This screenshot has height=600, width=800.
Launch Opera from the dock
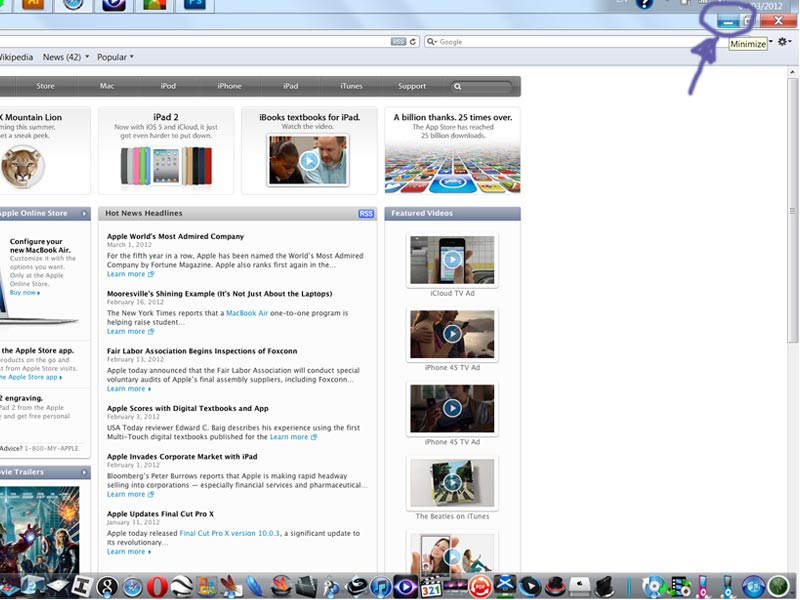(x=157, y=587)
